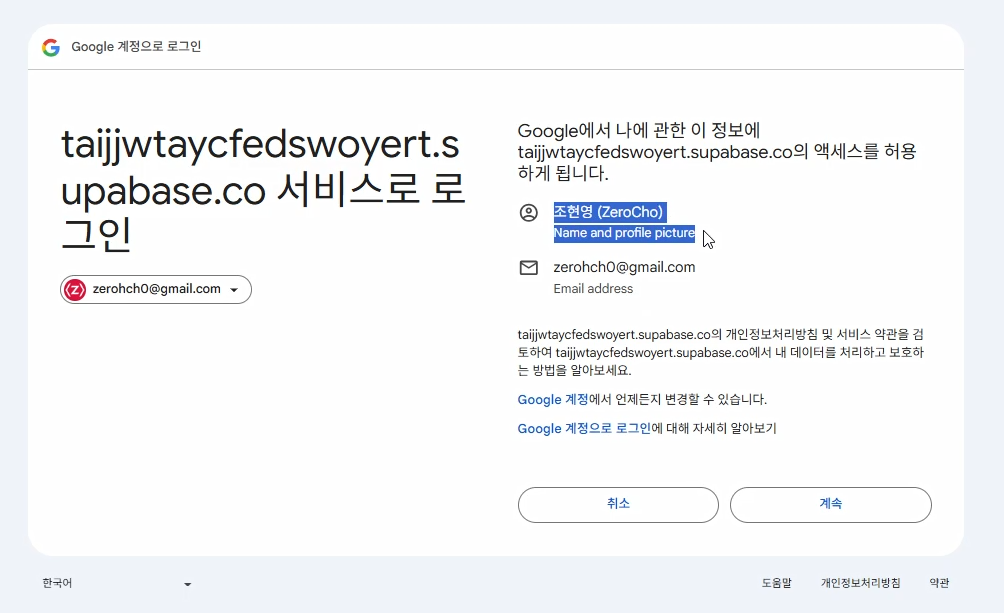The height and width of the screenshot is (613, 1004).
Task: Open the 약관 terms link in footer
Action: point(938,581)
